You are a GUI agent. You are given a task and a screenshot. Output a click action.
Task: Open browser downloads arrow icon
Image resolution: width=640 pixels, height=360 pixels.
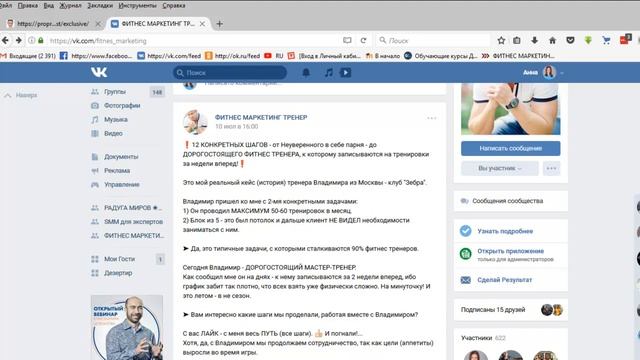534,40
